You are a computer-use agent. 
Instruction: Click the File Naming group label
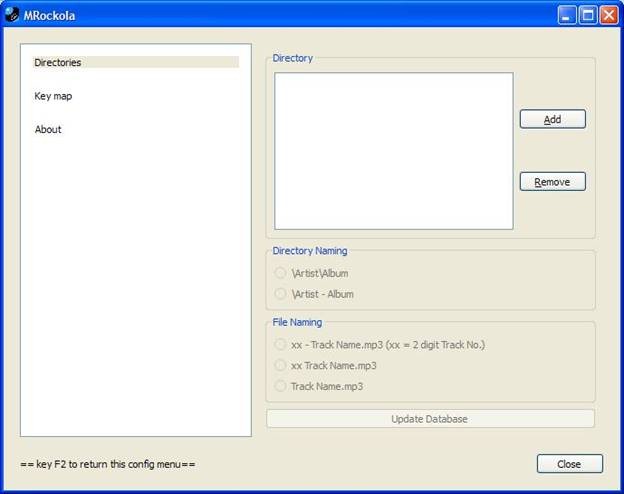pyautogui.click(x=297, y=322)
